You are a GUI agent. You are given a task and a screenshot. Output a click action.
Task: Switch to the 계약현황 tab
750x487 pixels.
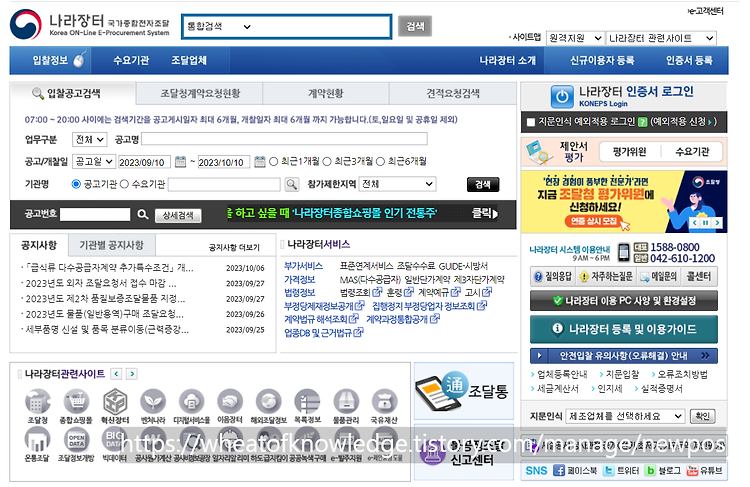(326, 93)
